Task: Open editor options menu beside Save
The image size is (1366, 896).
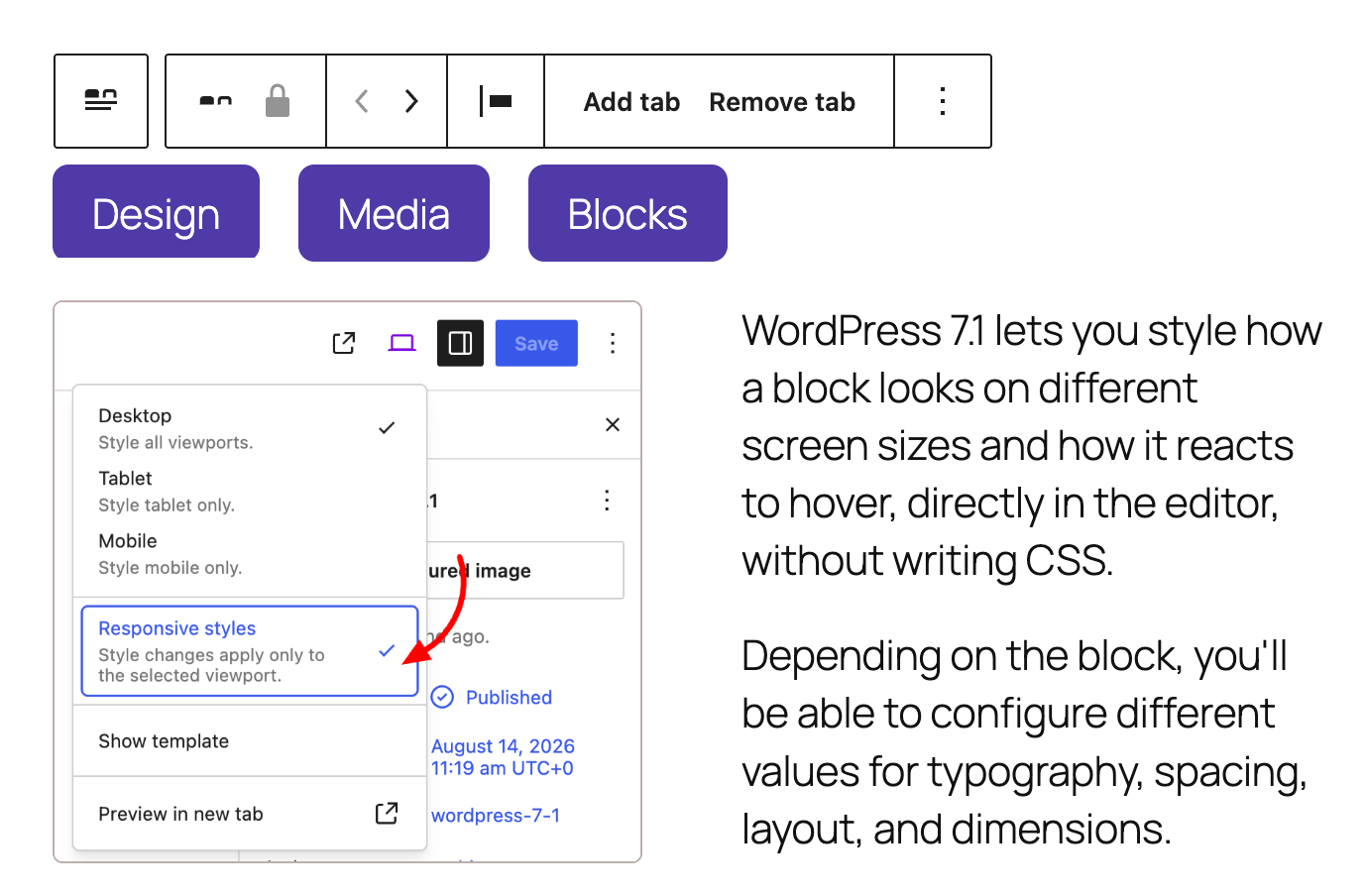Action: click(613, 343)
